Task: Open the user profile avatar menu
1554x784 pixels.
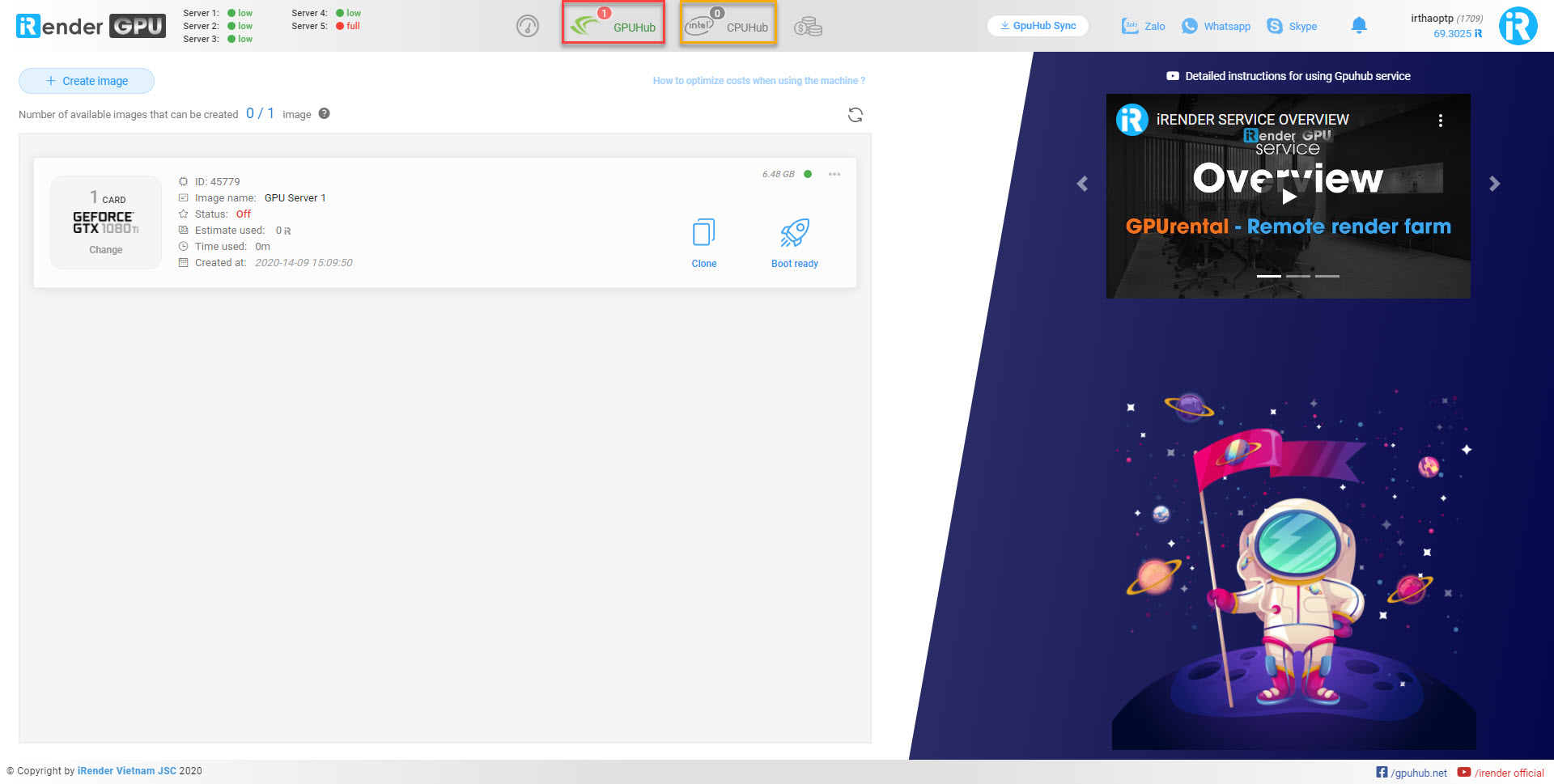Action: pos(1518,26)
